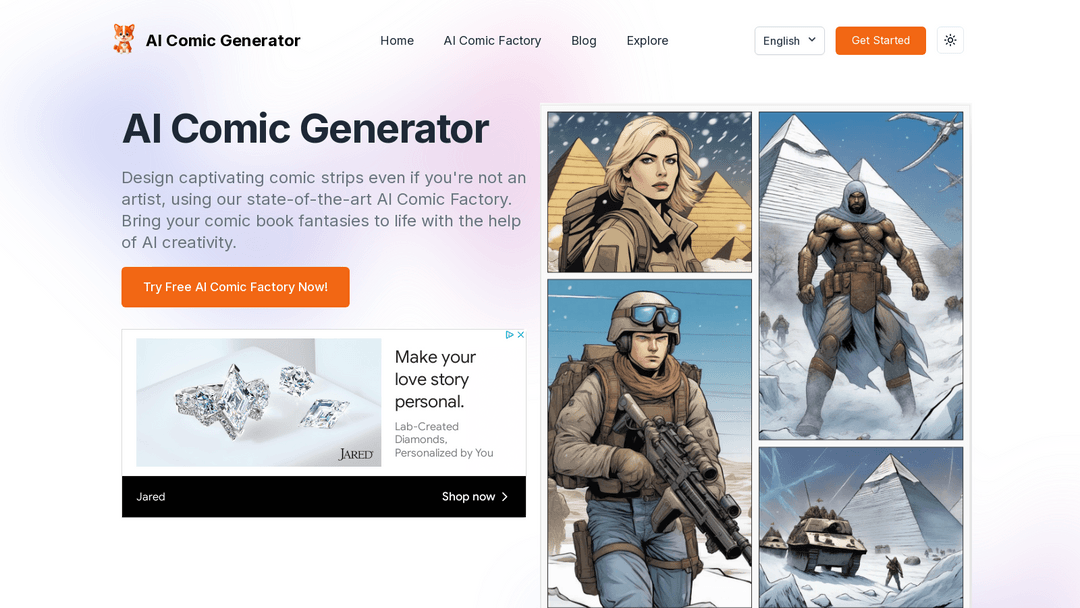Open the AI Comic Factory nav link
Viewport: 1080px width, 608px height.
click(x=492, y=41)
